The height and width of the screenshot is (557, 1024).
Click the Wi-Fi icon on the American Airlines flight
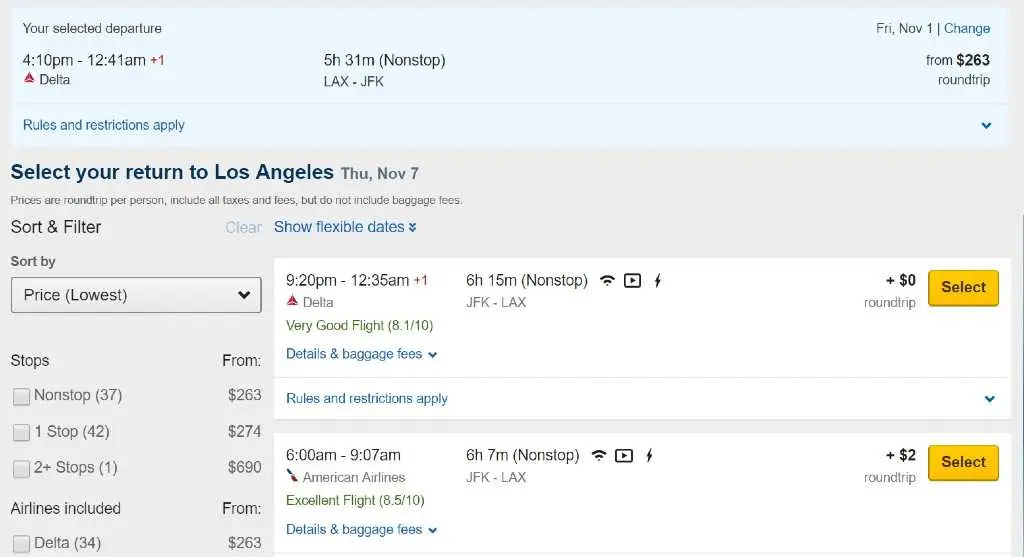(x=599, y=456)
